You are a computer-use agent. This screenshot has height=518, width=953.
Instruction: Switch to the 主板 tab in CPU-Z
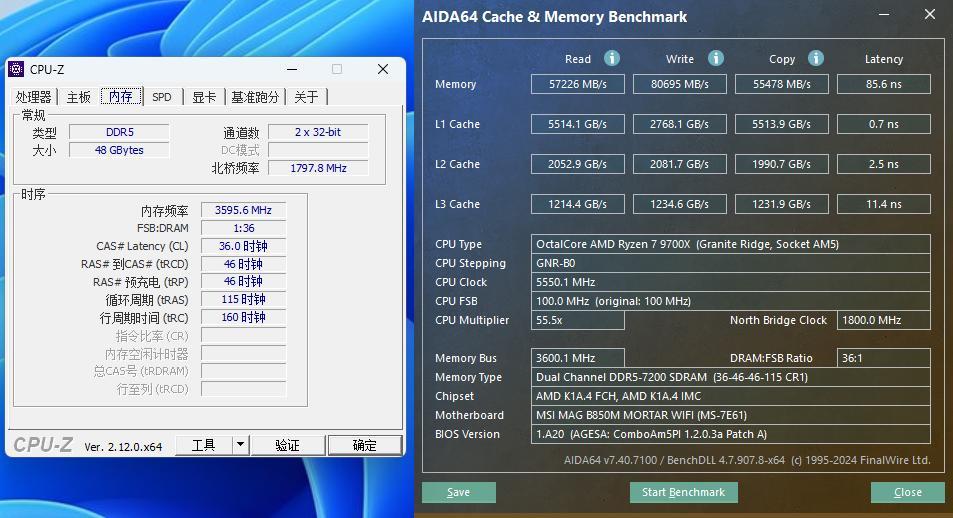[x=78, y=97]
